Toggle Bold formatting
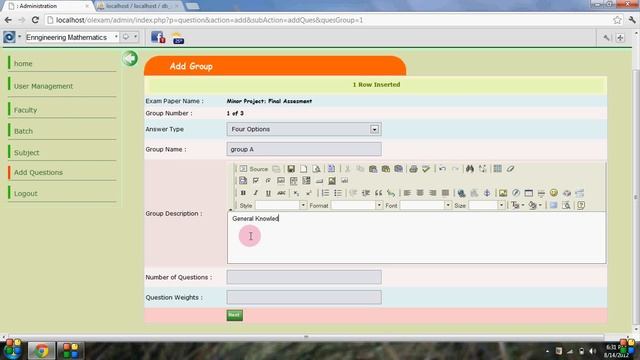 tap(243, 193)
